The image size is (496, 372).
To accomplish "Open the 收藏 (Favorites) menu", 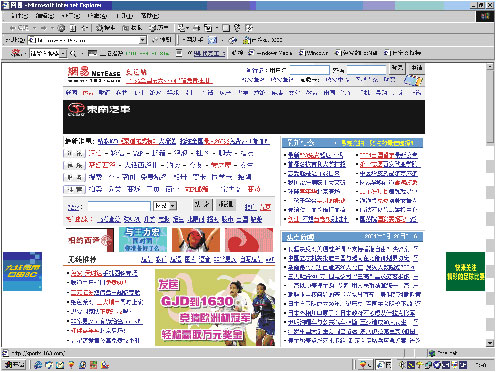I will click(97, 16).
